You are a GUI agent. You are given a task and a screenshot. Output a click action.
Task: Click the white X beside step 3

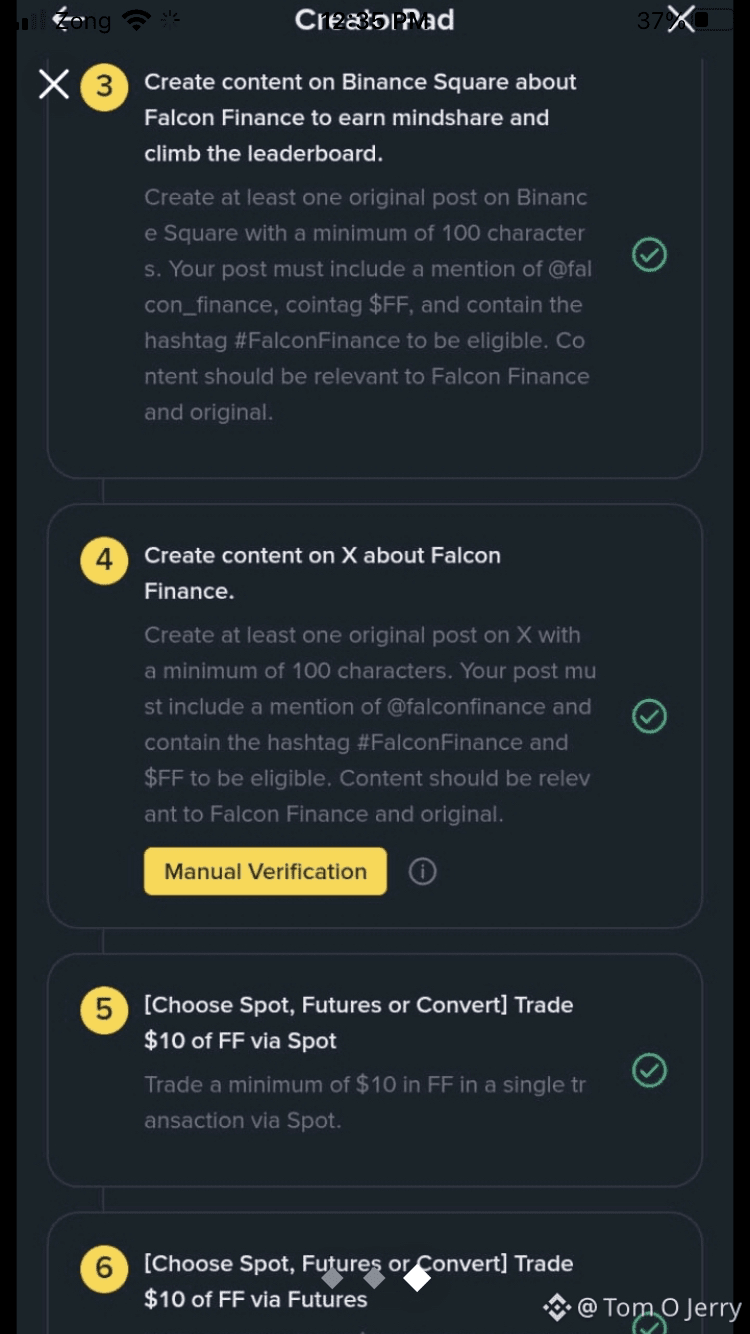54,84
